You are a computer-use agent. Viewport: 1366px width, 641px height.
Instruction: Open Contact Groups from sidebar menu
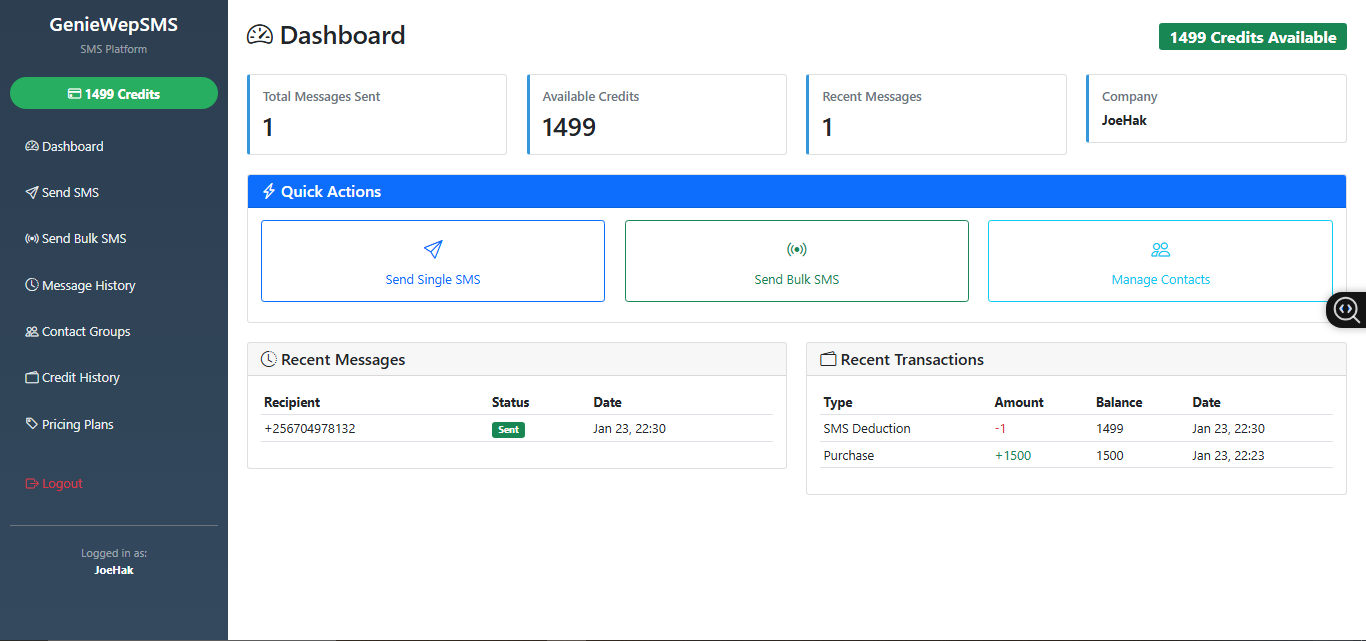click(x=86, y=331)
